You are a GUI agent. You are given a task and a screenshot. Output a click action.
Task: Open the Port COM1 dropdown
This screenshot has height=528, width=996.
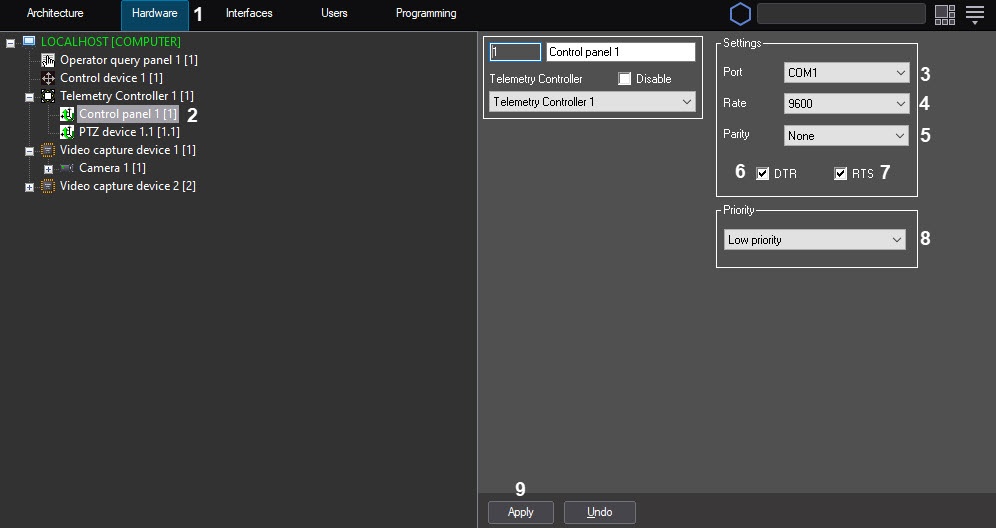pos(845,73)
